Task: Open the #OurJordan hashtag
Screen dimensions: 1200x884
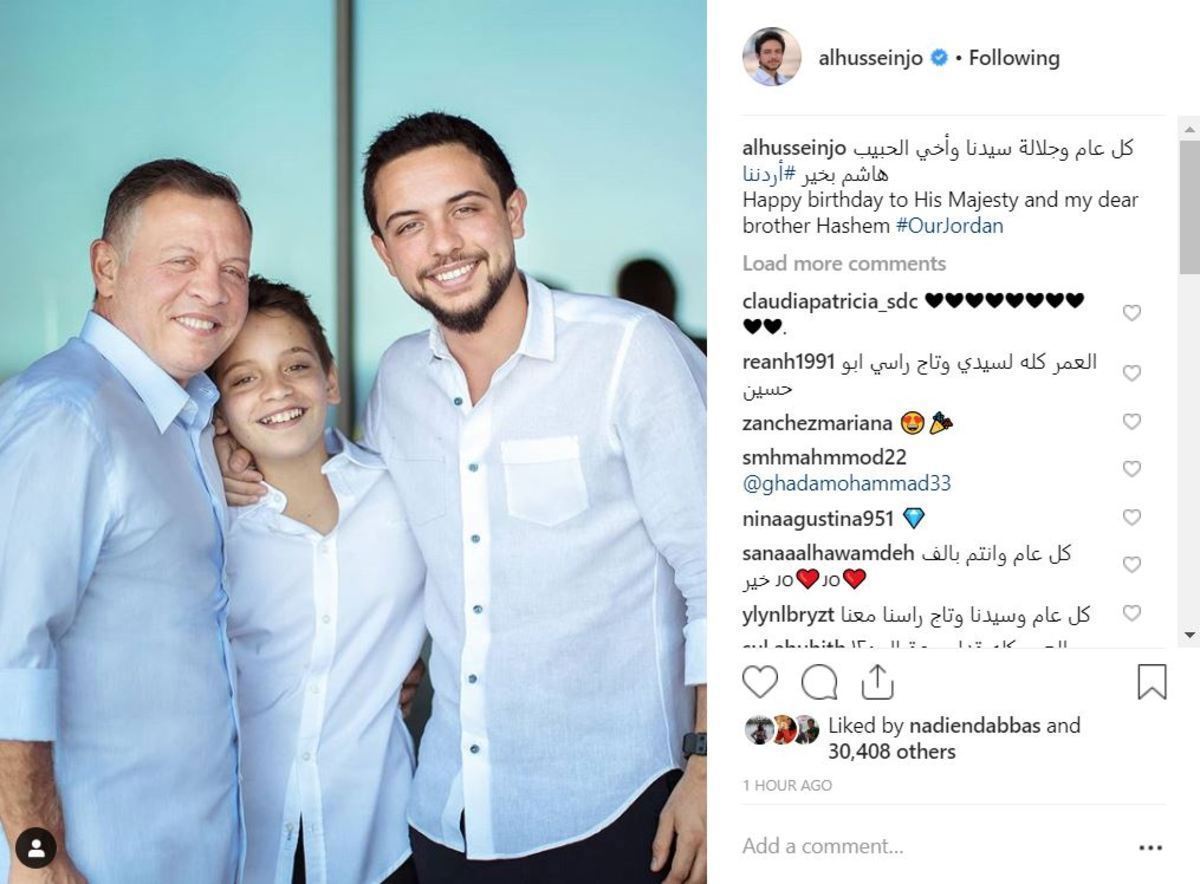Action: click(949, 226)
